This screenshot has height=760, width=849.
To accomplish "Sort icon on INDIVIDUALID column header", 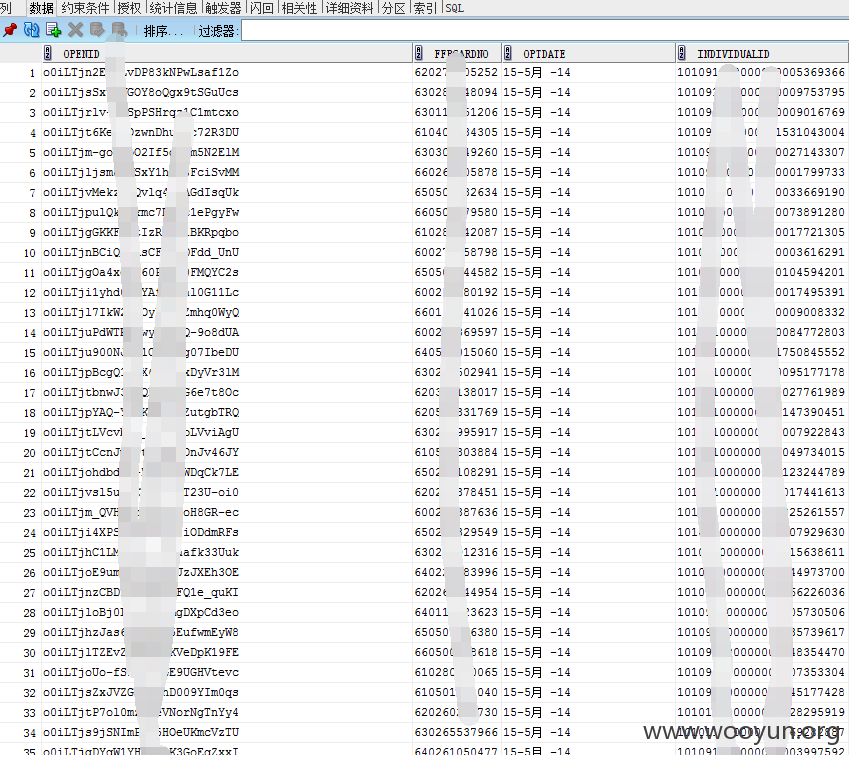I will 682,53.
